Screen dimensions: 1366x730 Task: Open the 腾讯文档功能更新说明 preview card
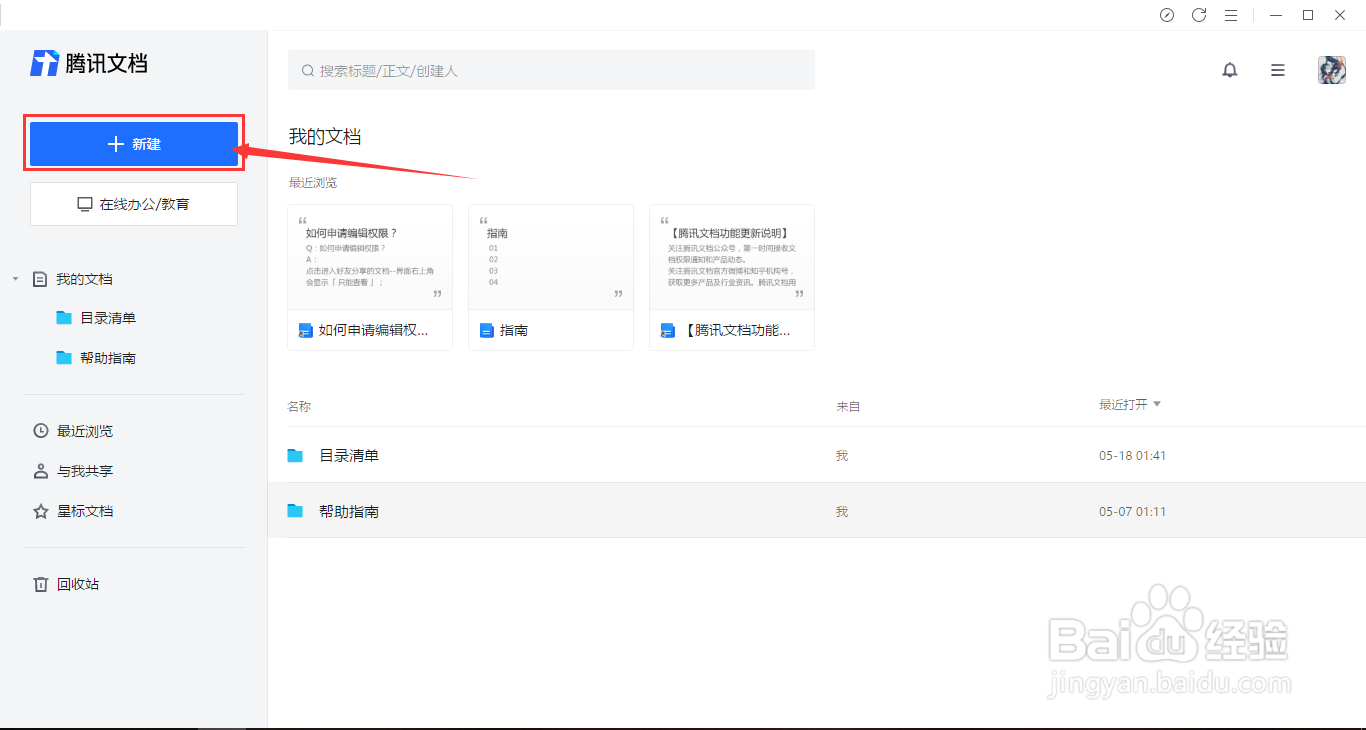click(x=732, y=278)
